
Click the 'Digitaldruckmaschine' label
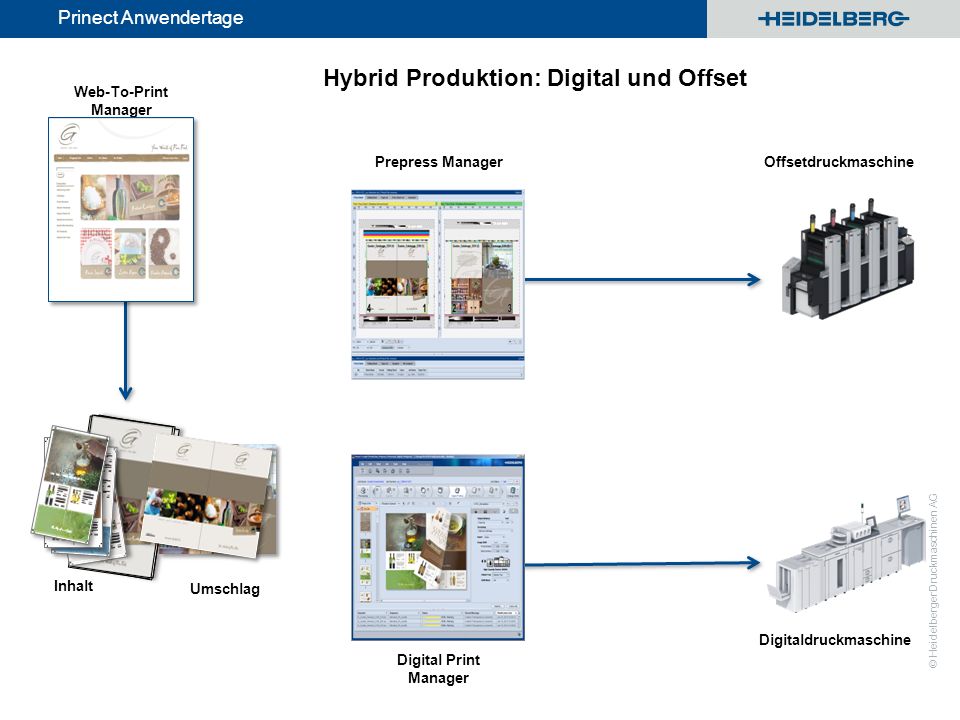coord(834,640)
